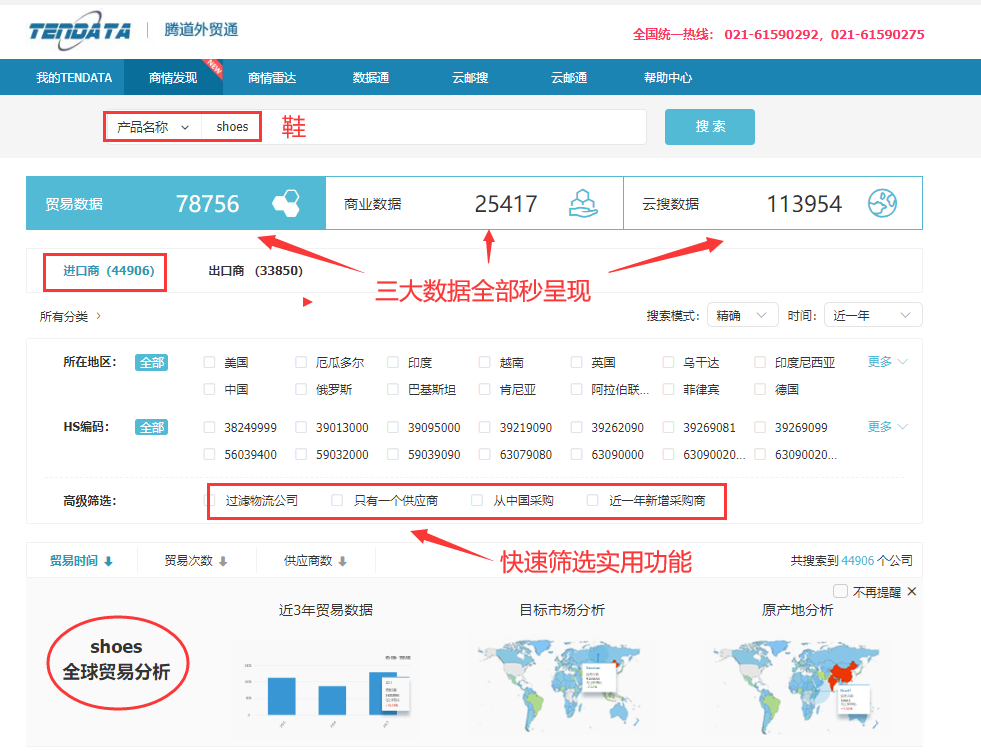Check the 美国 region checkbox
This screenshot has width=981, height=753.
tap(209, 362)
